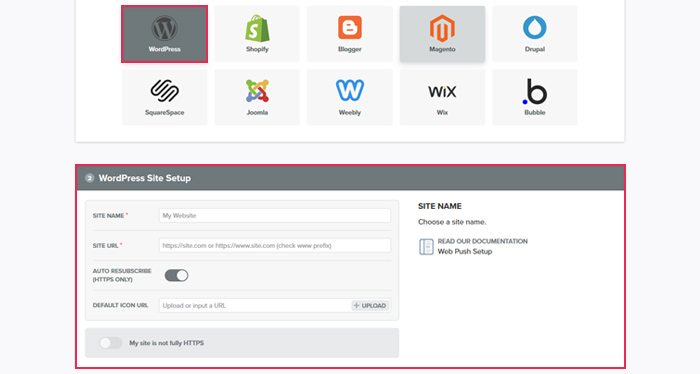Enable the 'My site is not fully HTTPS' toggle
The width and height of the screenshot is (700, 374).
pyautogui.click(x=111, y=343)
